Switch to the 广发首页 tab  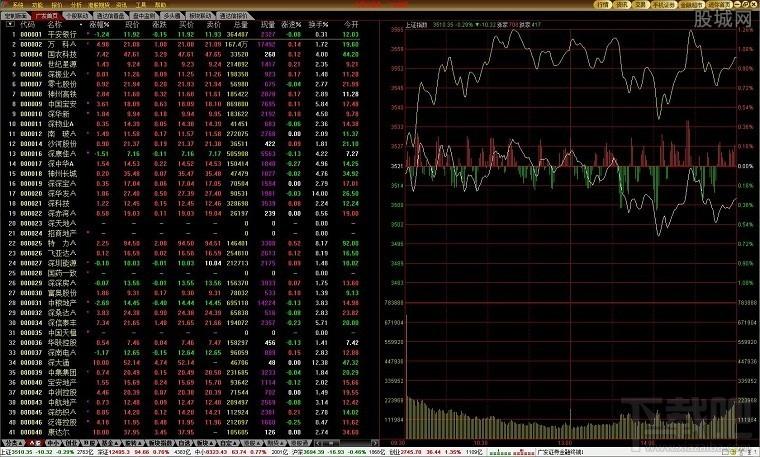coord(47,16)
